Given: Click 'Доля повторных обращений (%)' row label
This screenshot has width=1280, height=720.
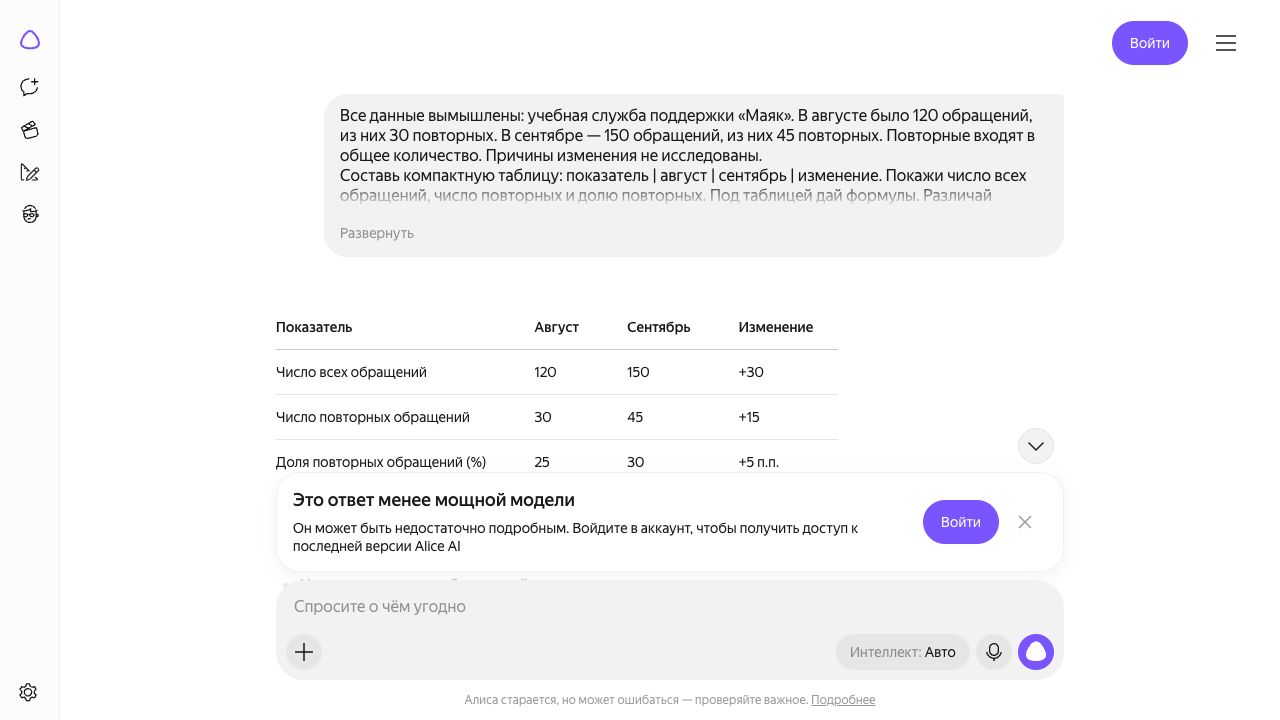Looking at the screenshot, I should [381, 462].
